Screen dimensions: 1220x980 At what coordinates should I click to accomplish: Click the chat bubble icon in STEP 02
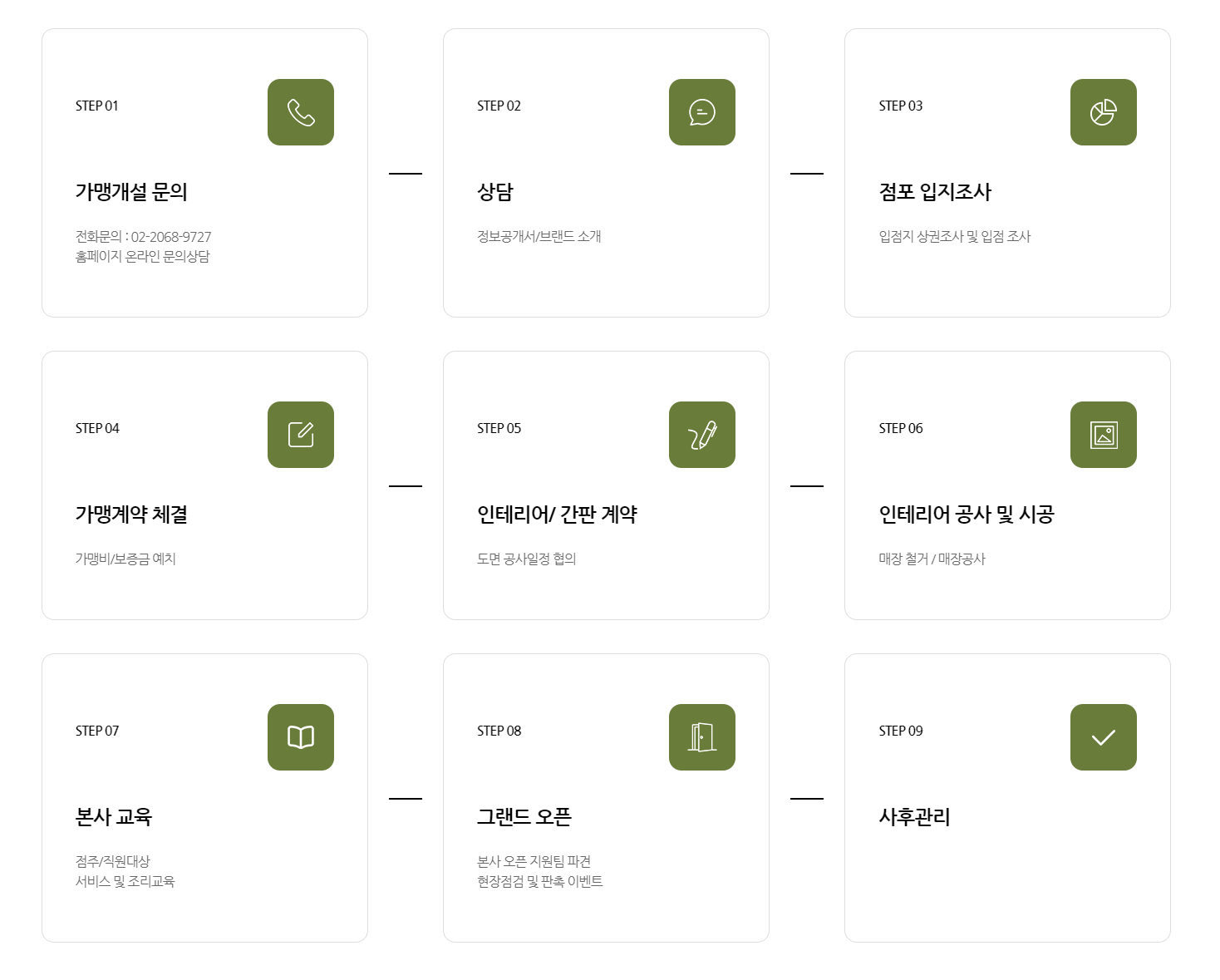pyautogui.click(x=702, y=112)
